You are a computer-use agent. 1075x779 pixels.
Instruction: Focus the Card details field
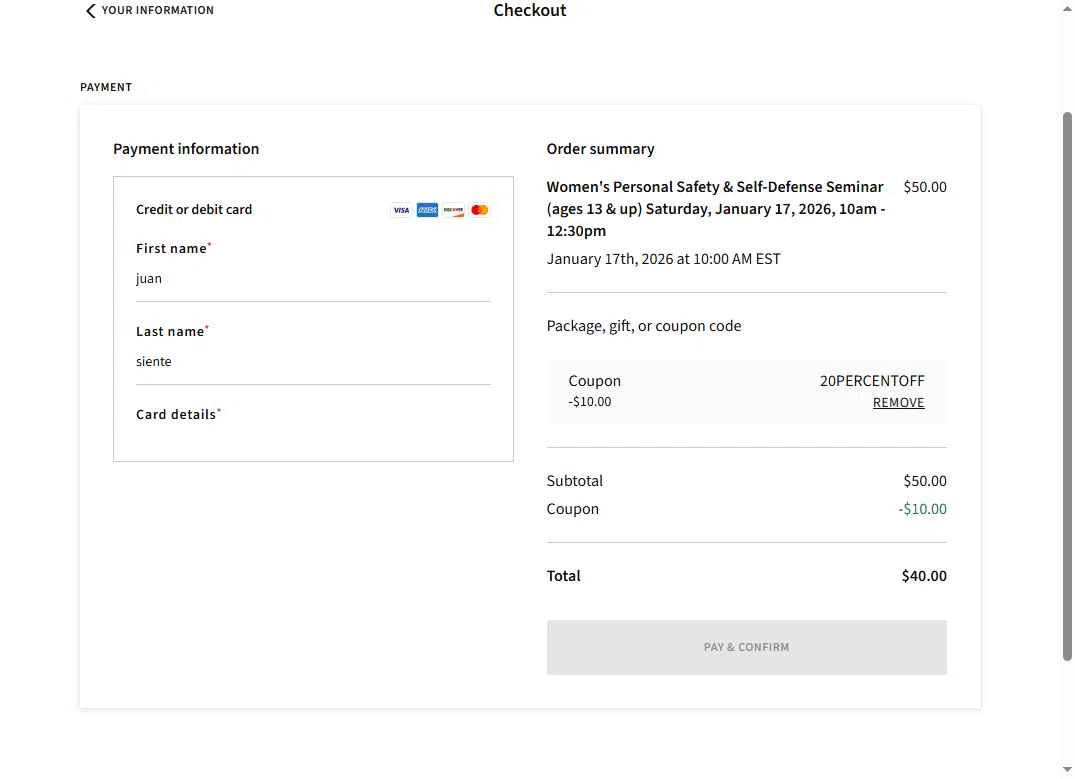coord(313,433)
